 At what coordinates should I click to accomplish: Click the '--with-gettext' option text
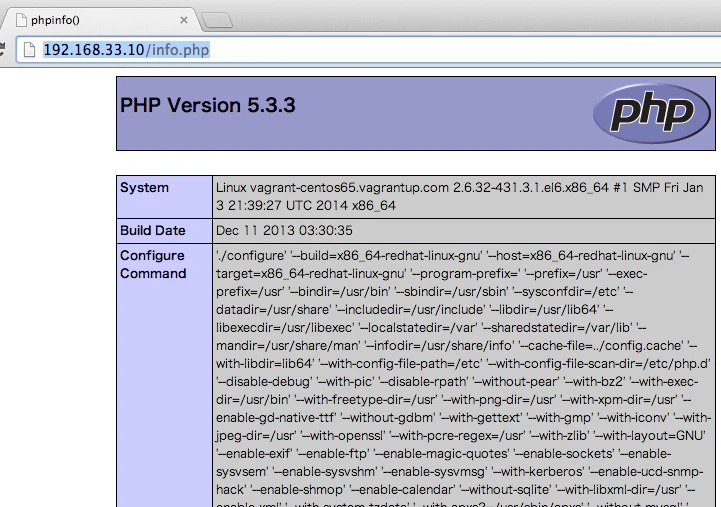(x=481, y=417)
